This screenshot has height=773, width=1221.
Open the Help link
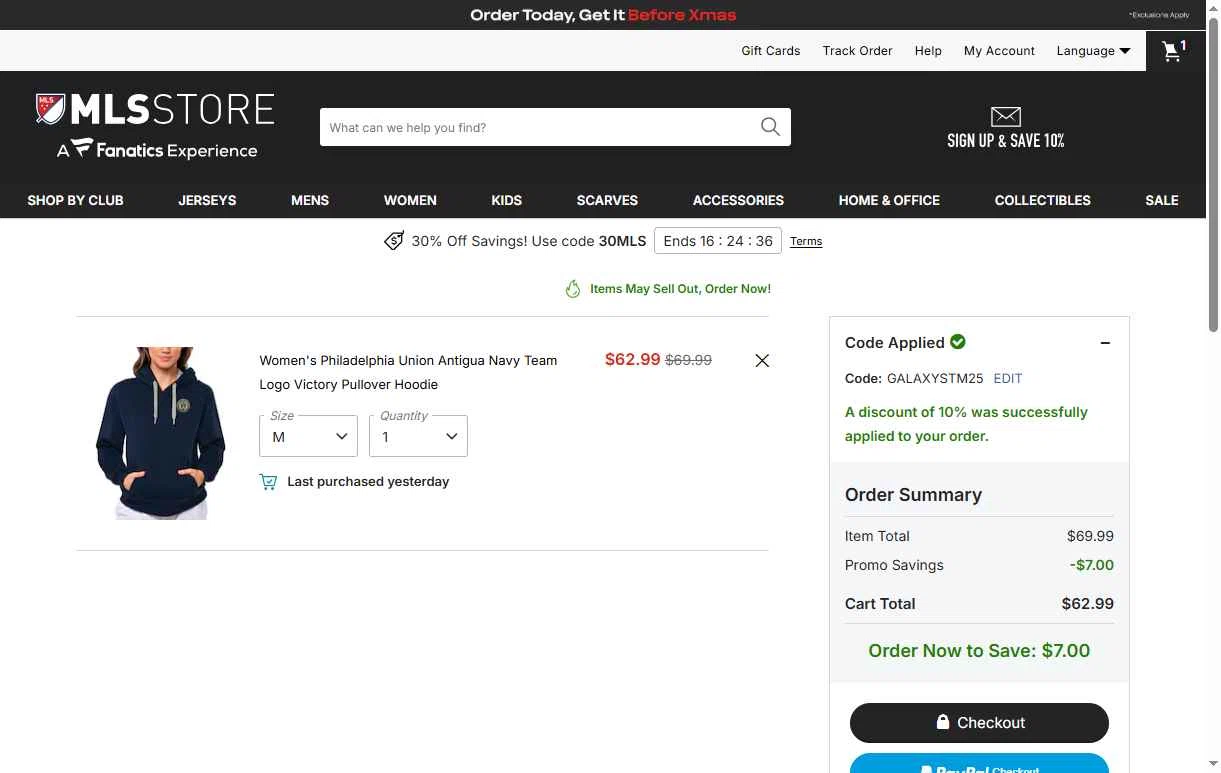[928, 51]
